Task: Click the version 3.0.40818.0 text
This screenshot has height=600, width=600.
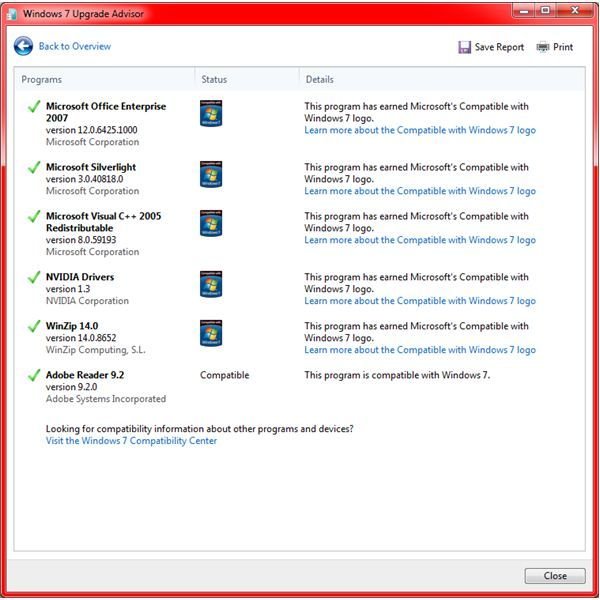Action: pyautogui.click(x=85, y=179)
